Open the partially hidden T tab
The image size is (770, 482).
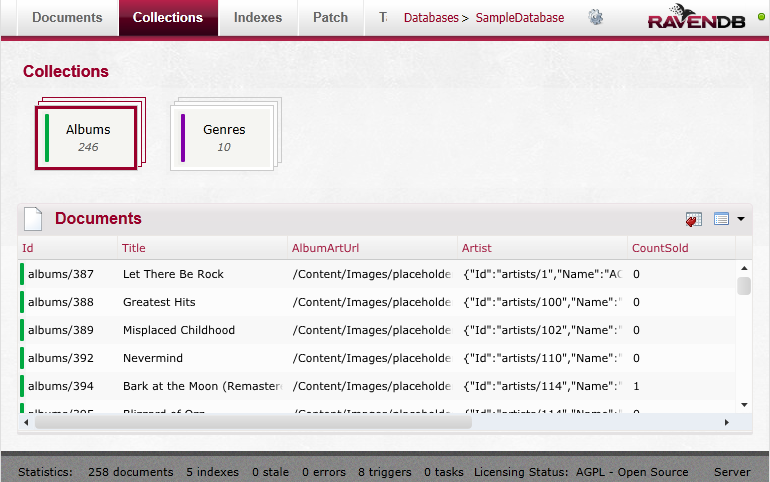(383, 18)
